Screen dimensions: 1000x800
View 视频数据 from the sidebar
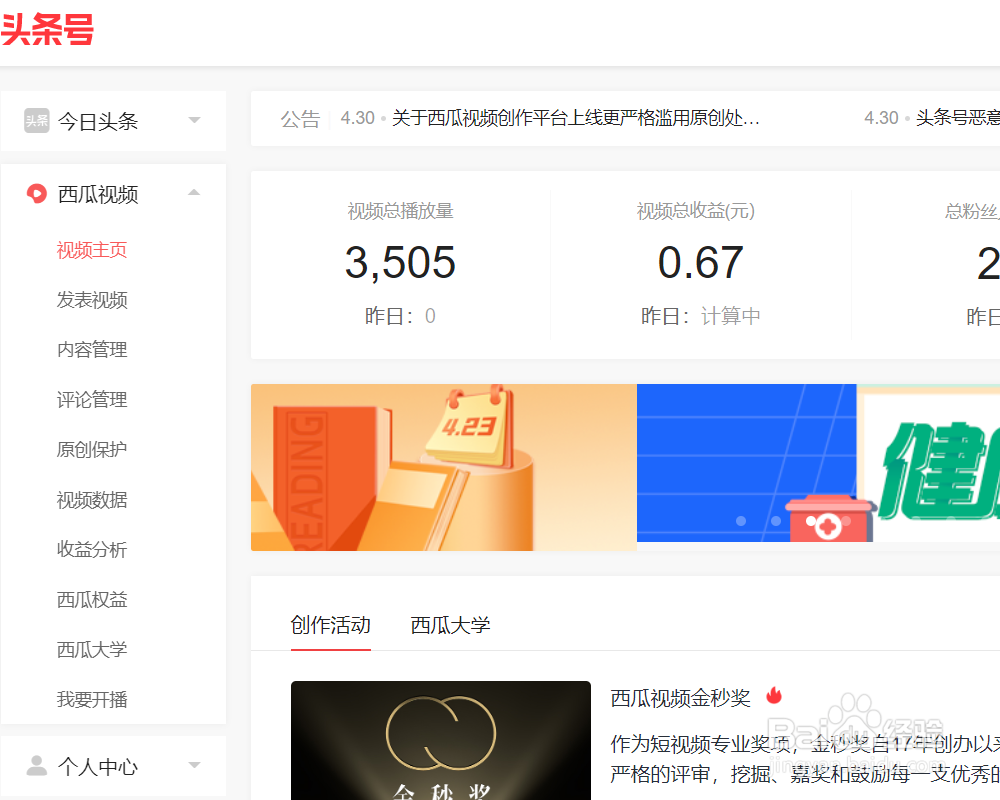(92, 499)
